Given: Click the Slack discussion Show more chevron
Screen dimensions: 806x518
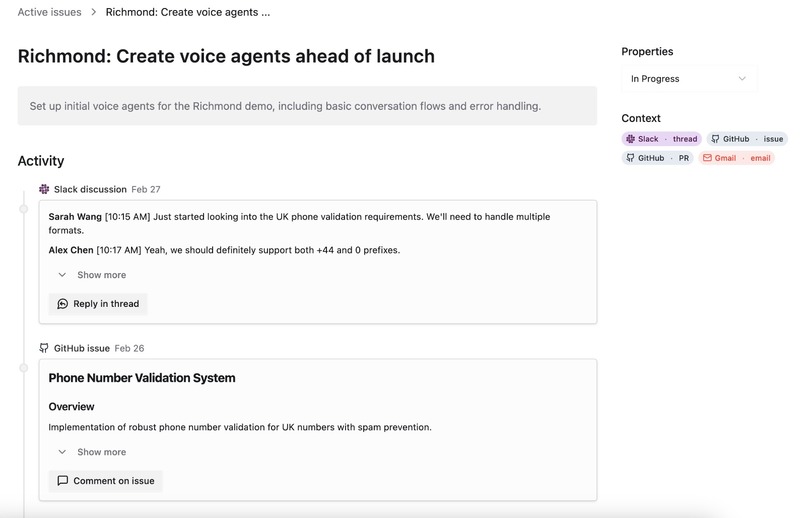Looking at the screenshot, I should click(x=62, y=275).
